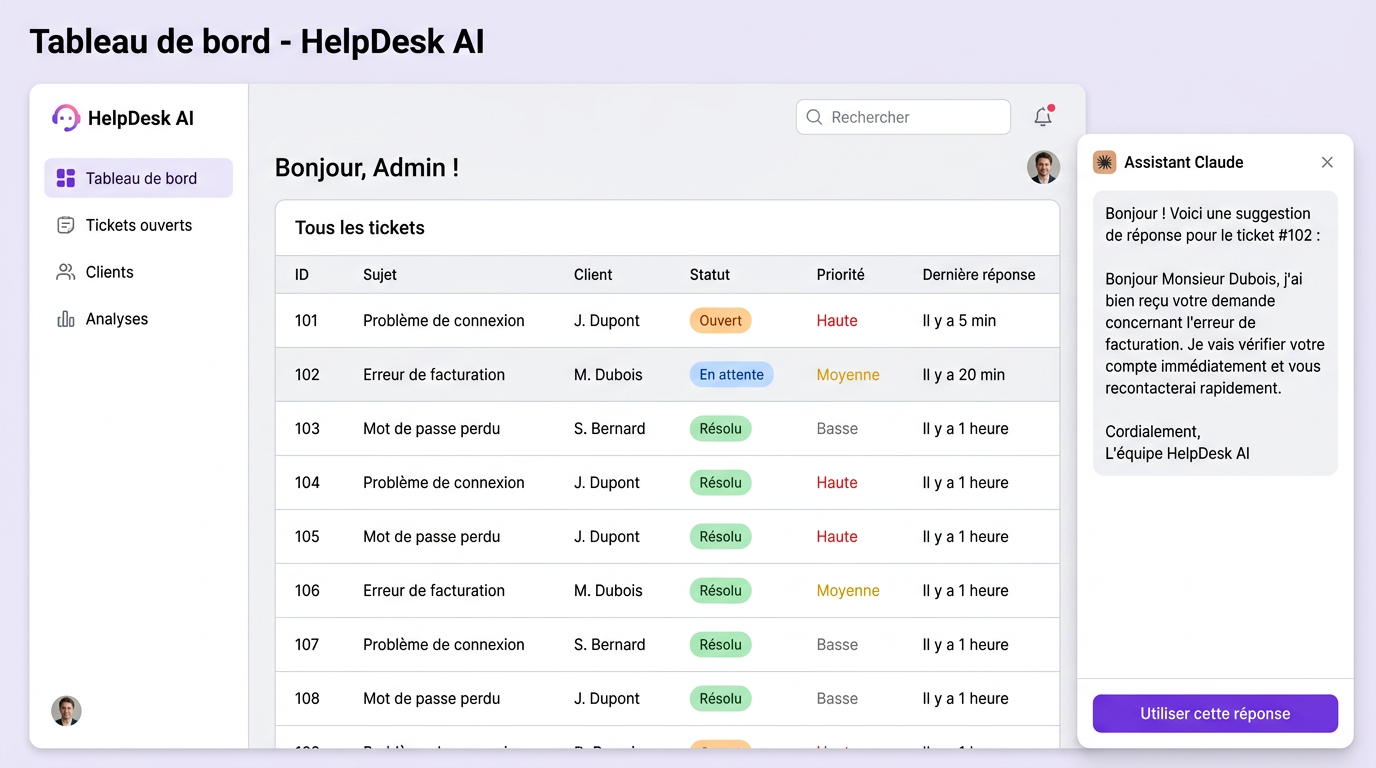Click the Résolu badge on ticket 103
The width and height of the screenshot is (1376, 768).
pyautogui.click(x=720, y=429)
